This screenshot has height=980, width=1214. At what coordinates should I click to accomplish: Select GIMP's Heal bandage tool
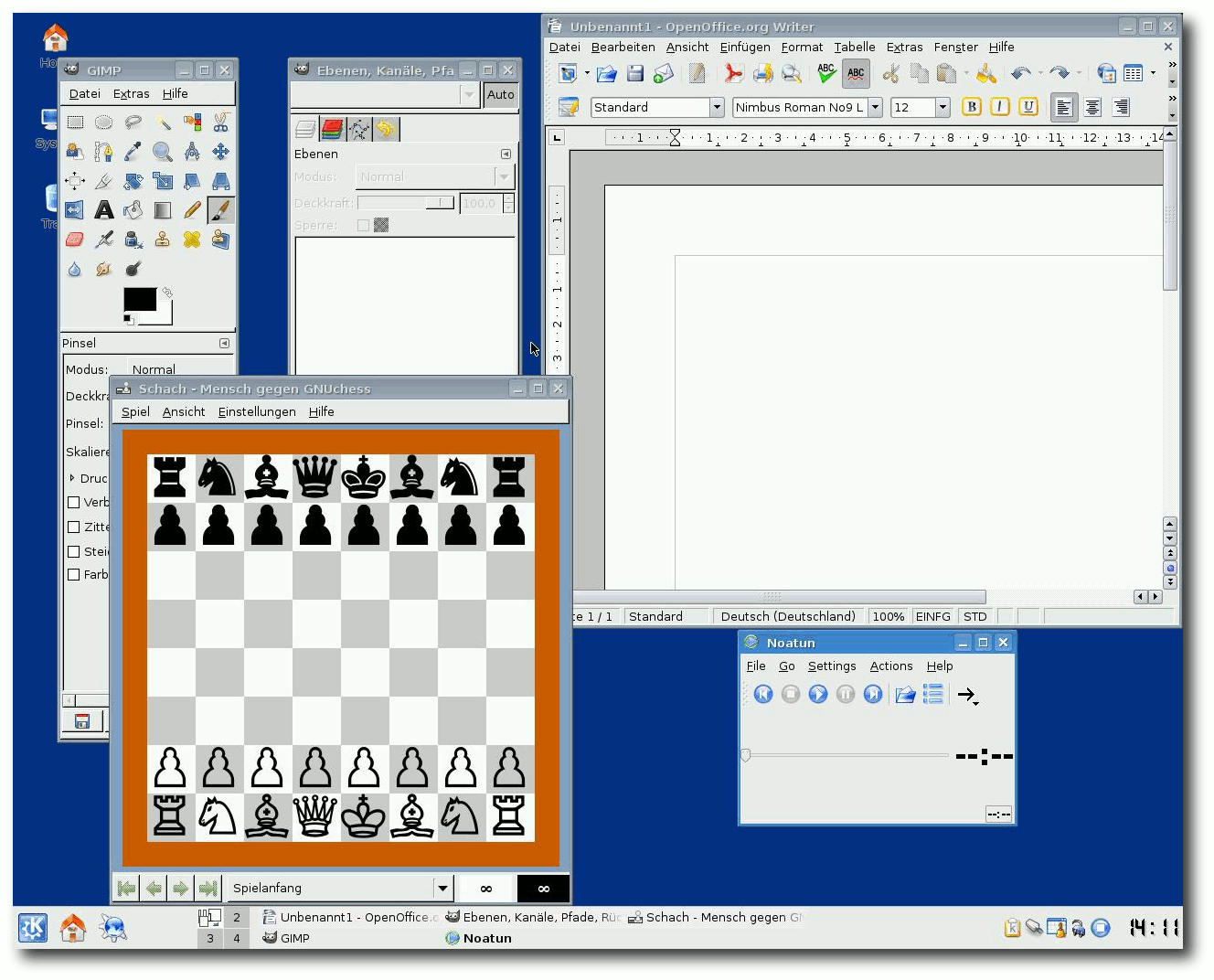tap(192, 240)
